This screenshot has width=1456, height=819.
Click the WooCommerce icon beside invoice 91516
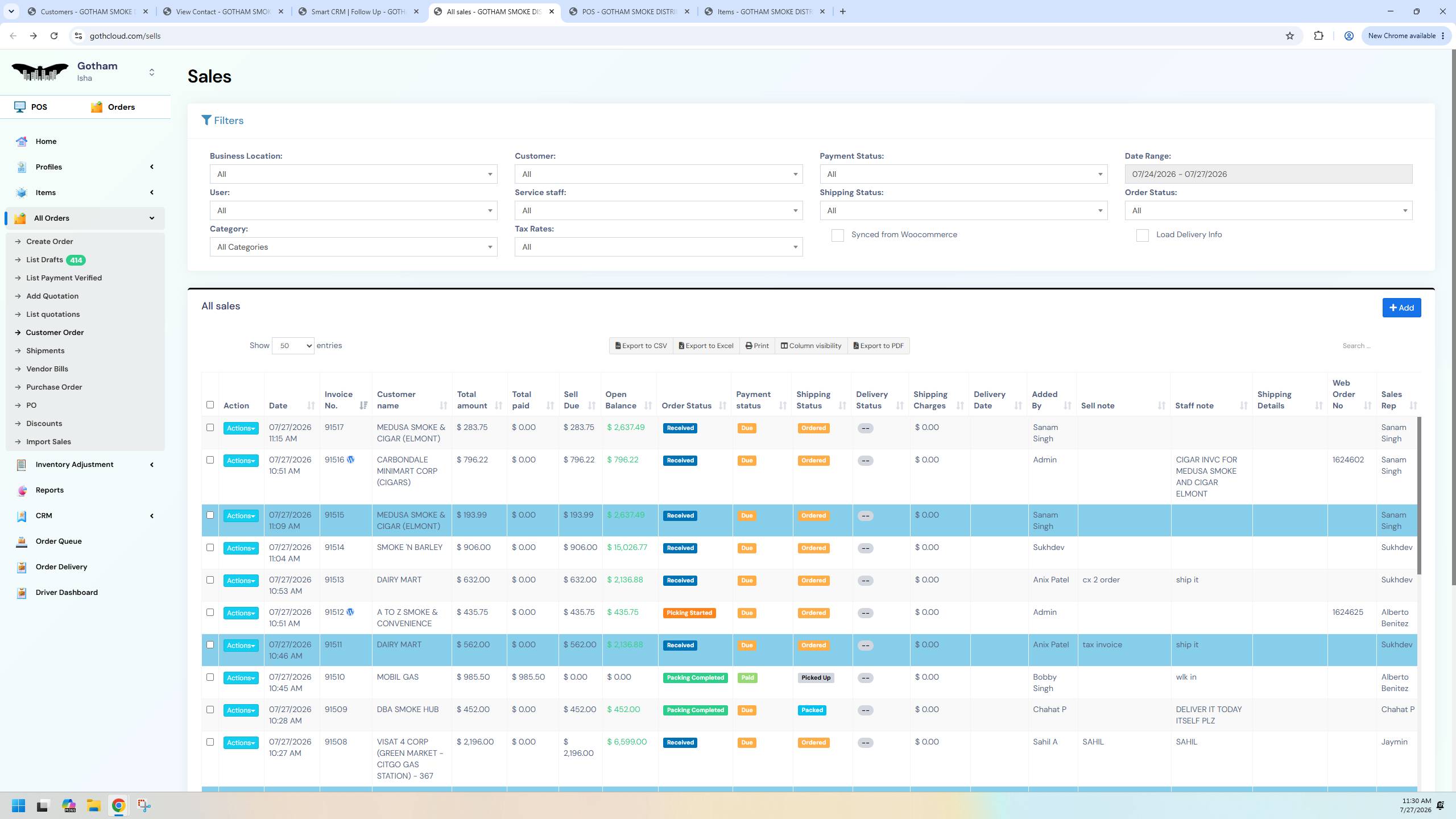coord(350,460)
